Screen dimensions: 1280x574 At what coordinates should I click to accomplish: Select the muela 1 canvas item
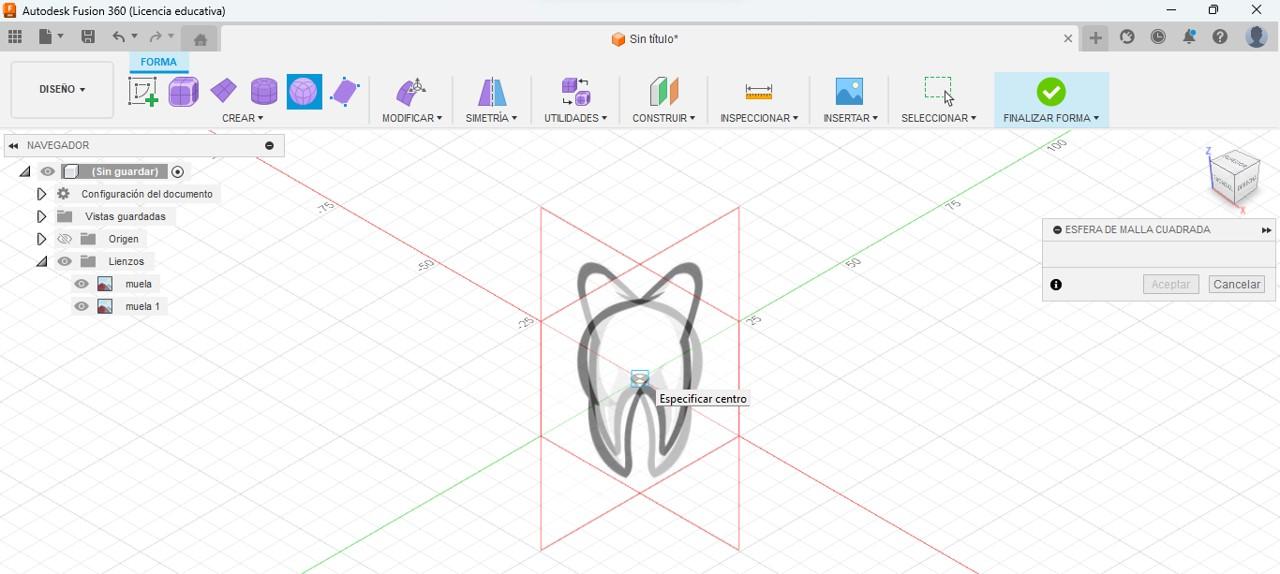pyautogui.click(x=142, y=306)
